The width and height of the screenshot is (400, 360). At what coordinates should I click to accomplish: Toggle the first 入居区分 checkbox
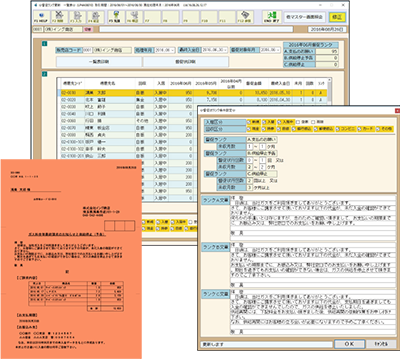(x=249, y=122)
